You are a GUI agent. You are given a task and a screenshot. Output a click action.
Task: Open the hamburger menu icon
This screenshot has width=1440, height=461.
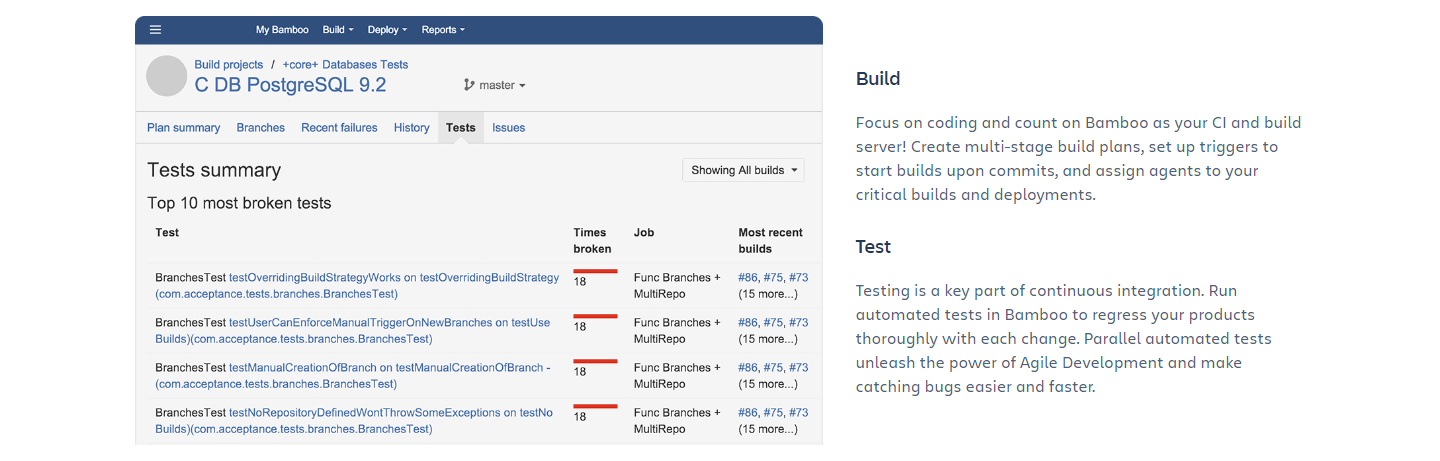[x=155, y=30]
